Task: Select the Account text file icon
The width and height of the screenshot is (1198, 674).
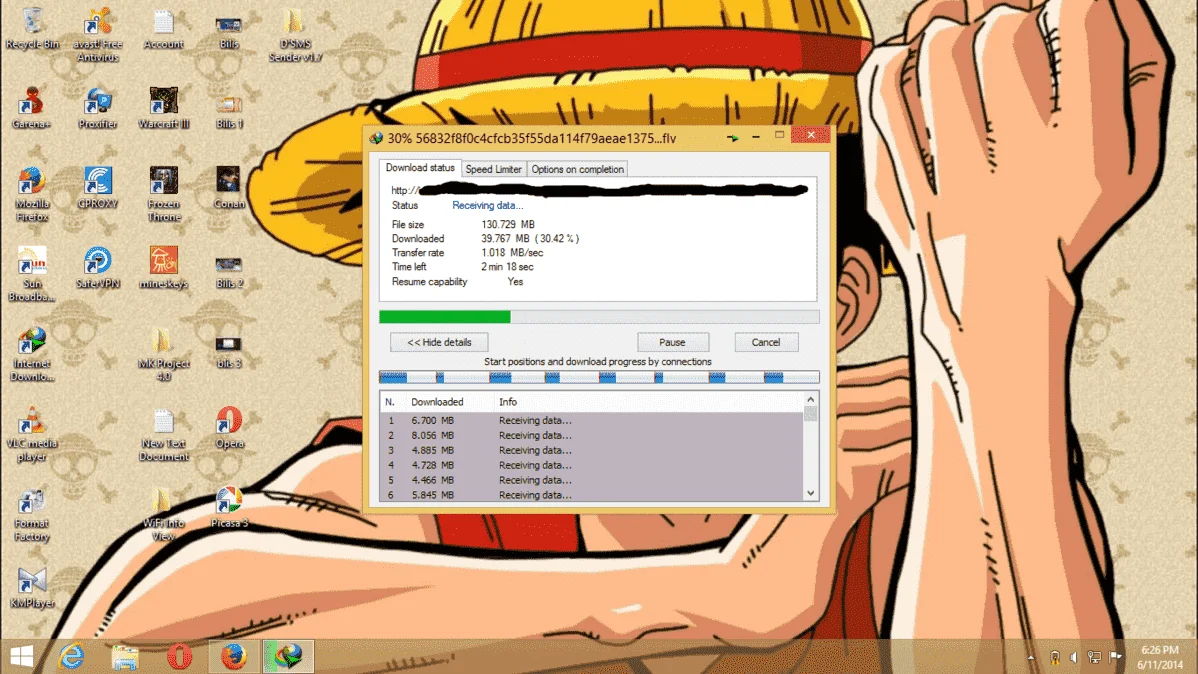Action: tap(164, 28)
